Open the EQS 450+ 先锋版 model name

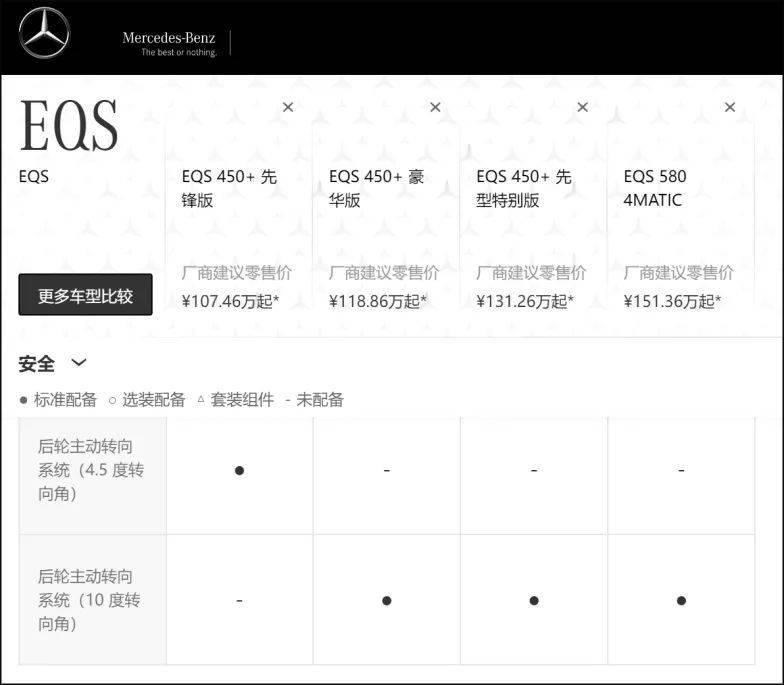coord(229,188)
